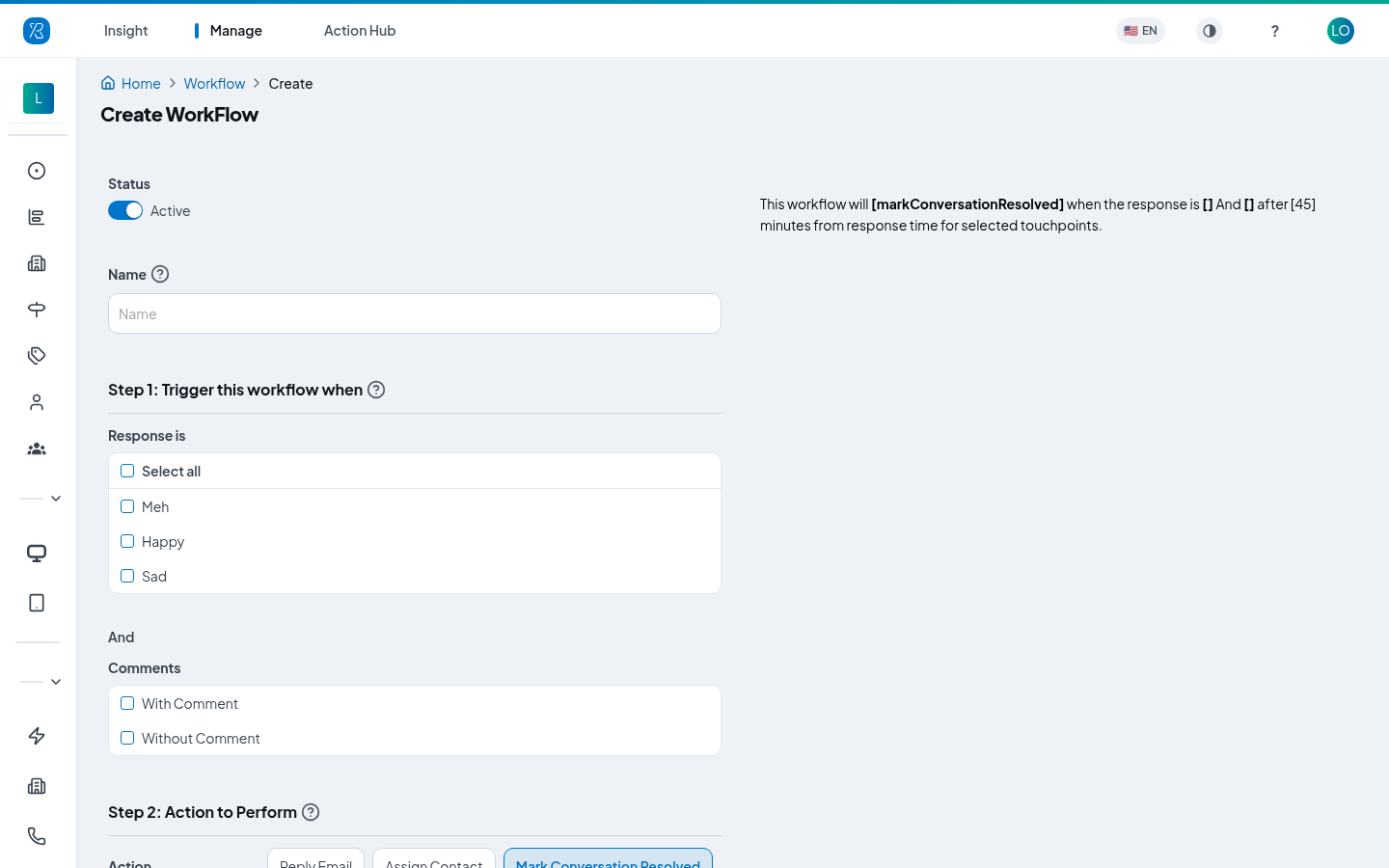Screen dimensions: 1389x868
Task: Click the Create breadcrumb text
Action: 290,84
